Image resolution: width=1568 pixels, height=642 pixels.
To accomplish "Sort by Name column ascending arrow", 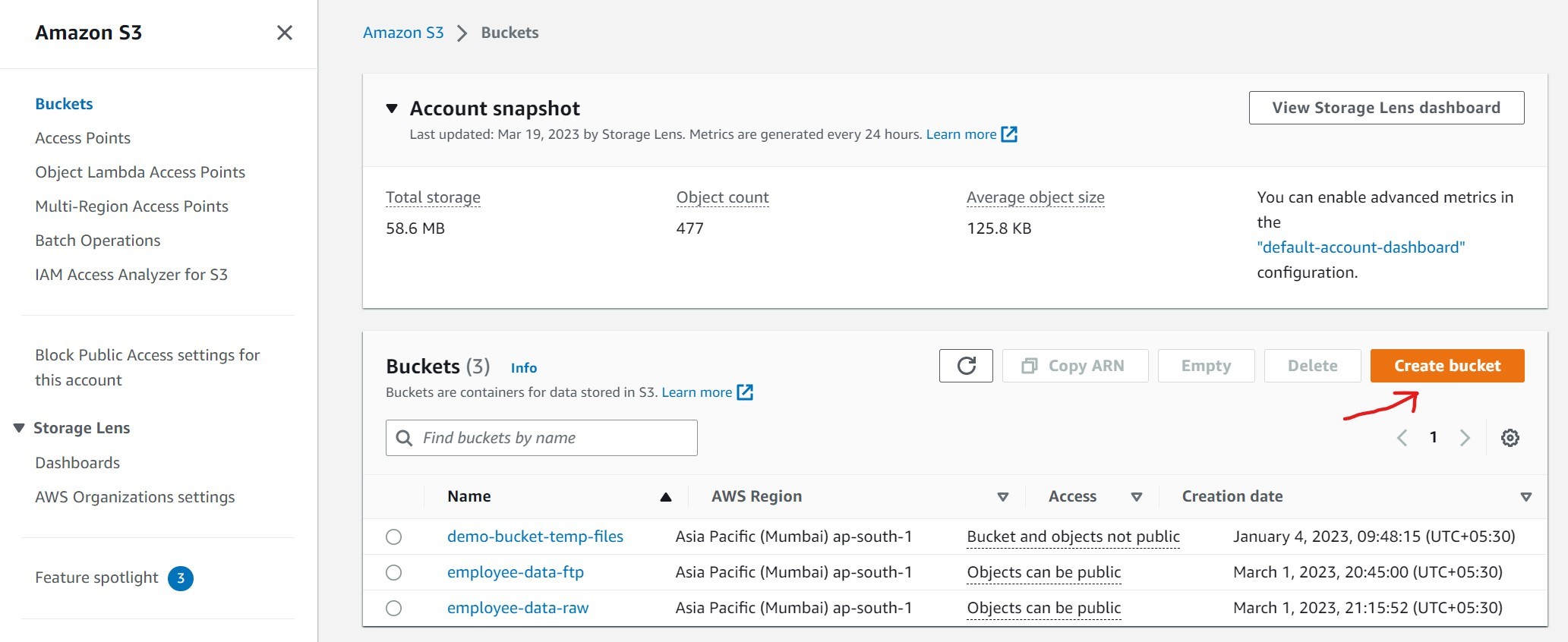I will 666,497.
